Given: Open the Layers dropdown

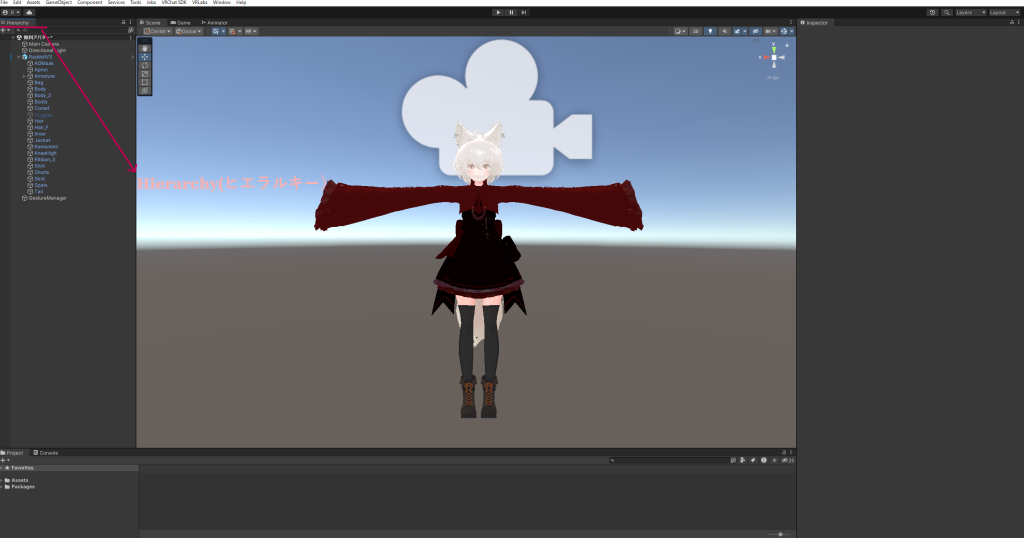Looking at the screenshot, I should 968,12.
